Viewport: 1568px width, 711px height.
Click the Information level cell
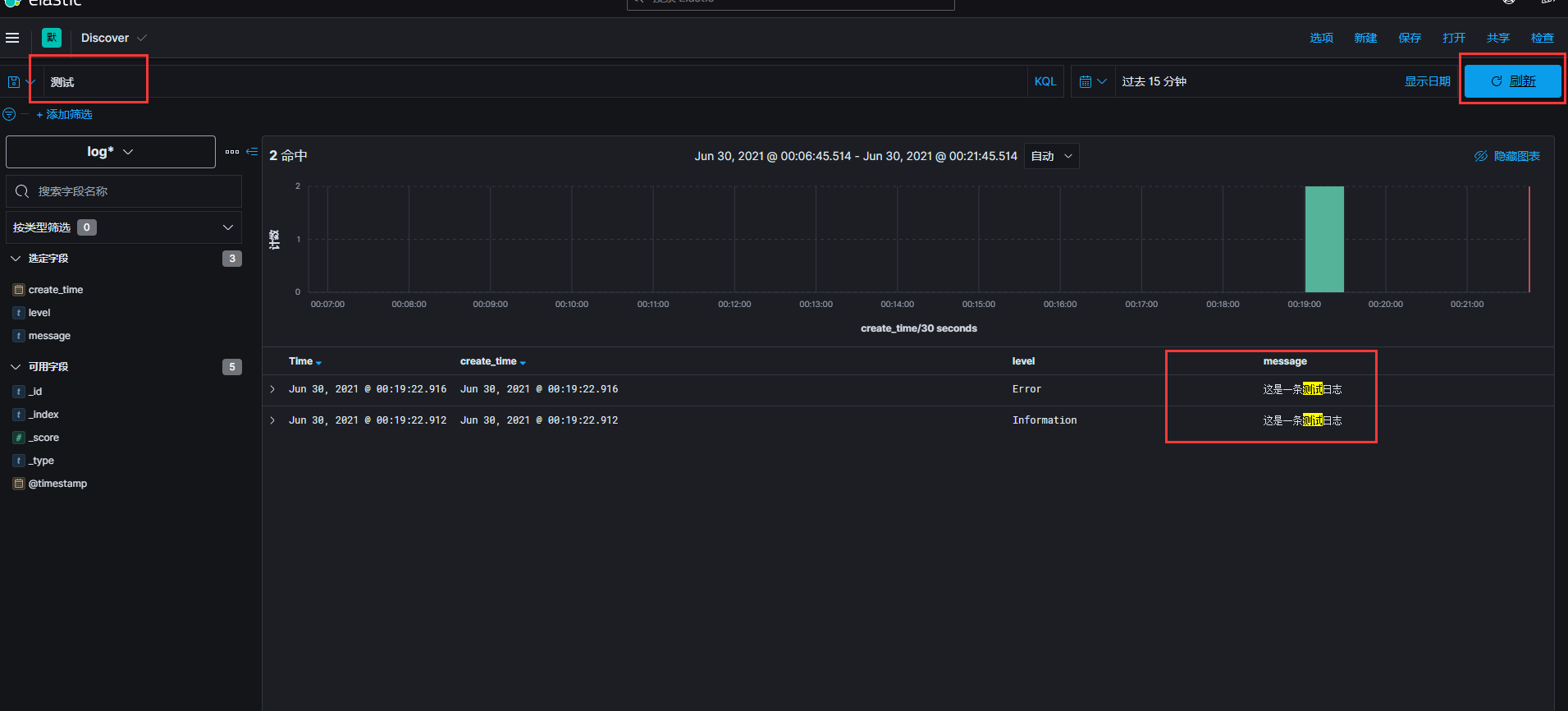pos(1045,420)
